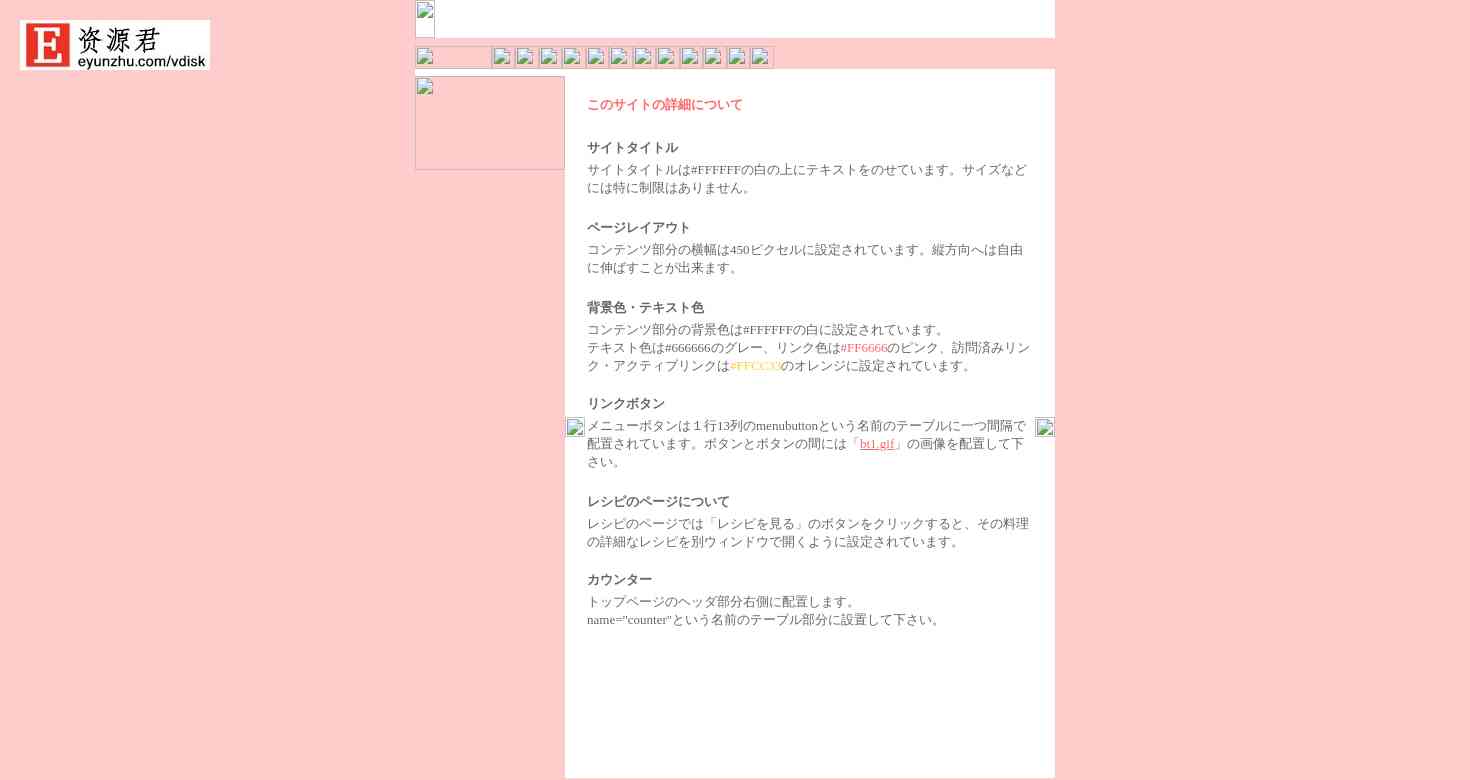Click the broken header image above the menu row
The image size is (1470, 780).
425,19
